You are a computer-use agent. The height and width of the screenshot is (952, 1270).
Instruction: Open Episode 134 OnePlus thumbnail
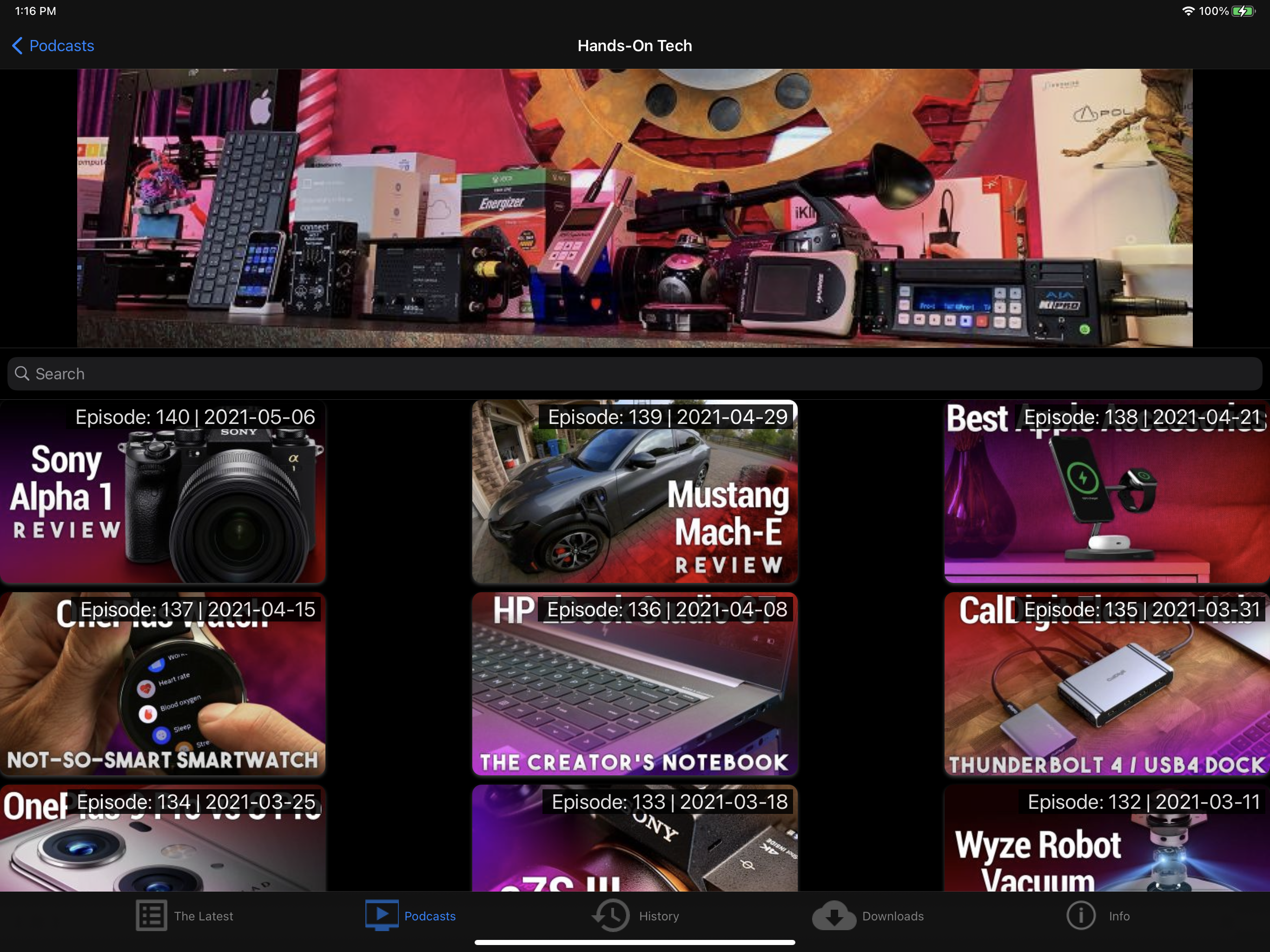163,838
